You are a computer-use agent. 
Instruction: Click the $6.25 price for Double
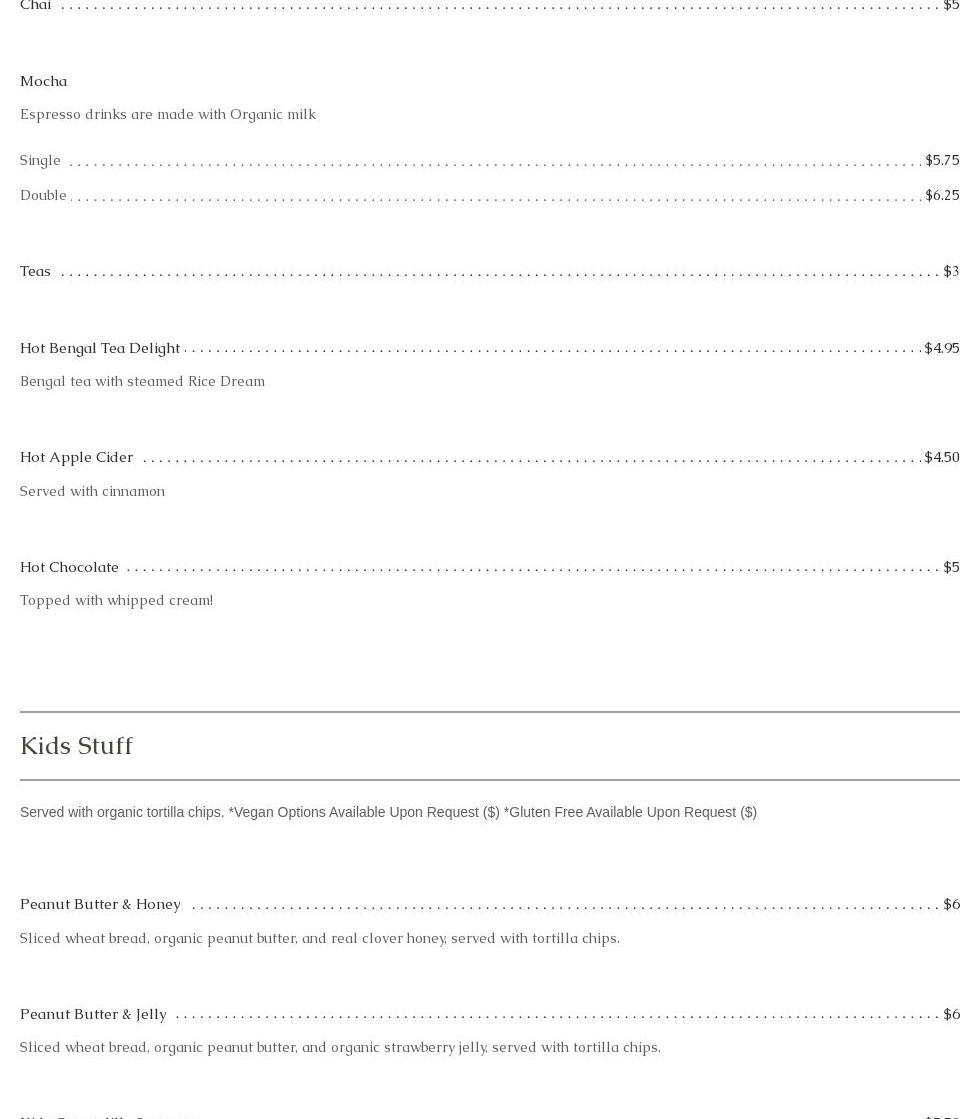[941, 195]
